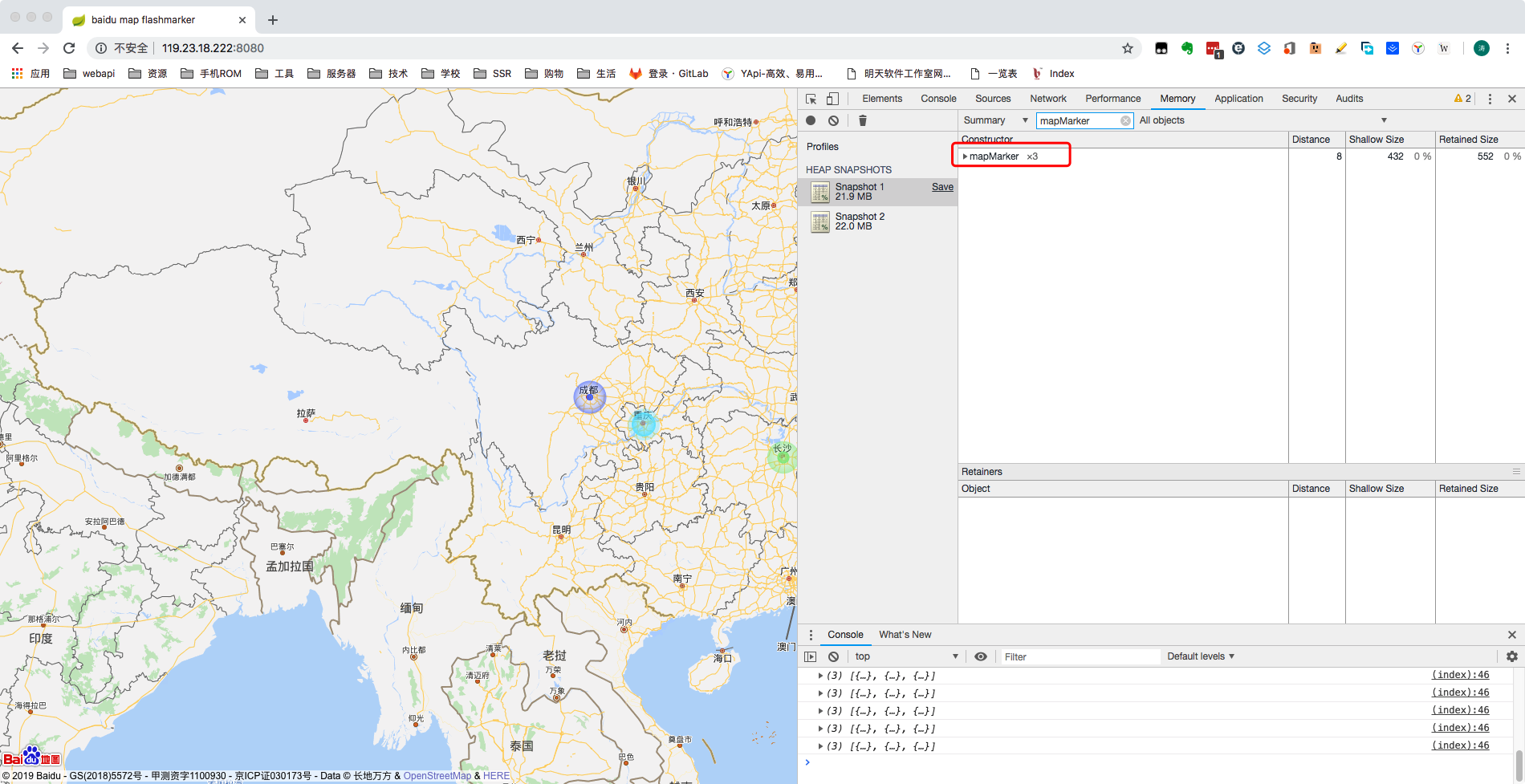1525x784 pixels.
Task: Open the top context dropdown in console
Action: click(x=907, y=656)
